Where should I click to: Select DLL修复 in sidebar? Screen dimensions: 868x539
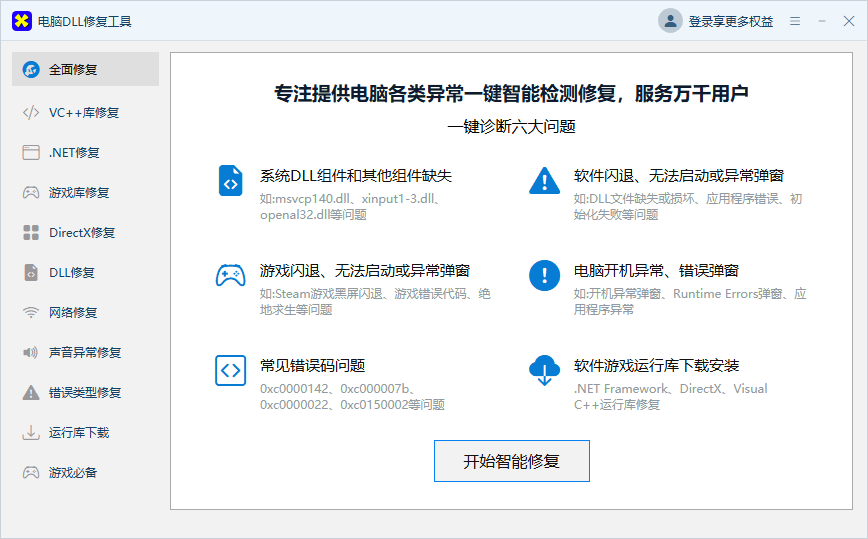pos(85,272)
